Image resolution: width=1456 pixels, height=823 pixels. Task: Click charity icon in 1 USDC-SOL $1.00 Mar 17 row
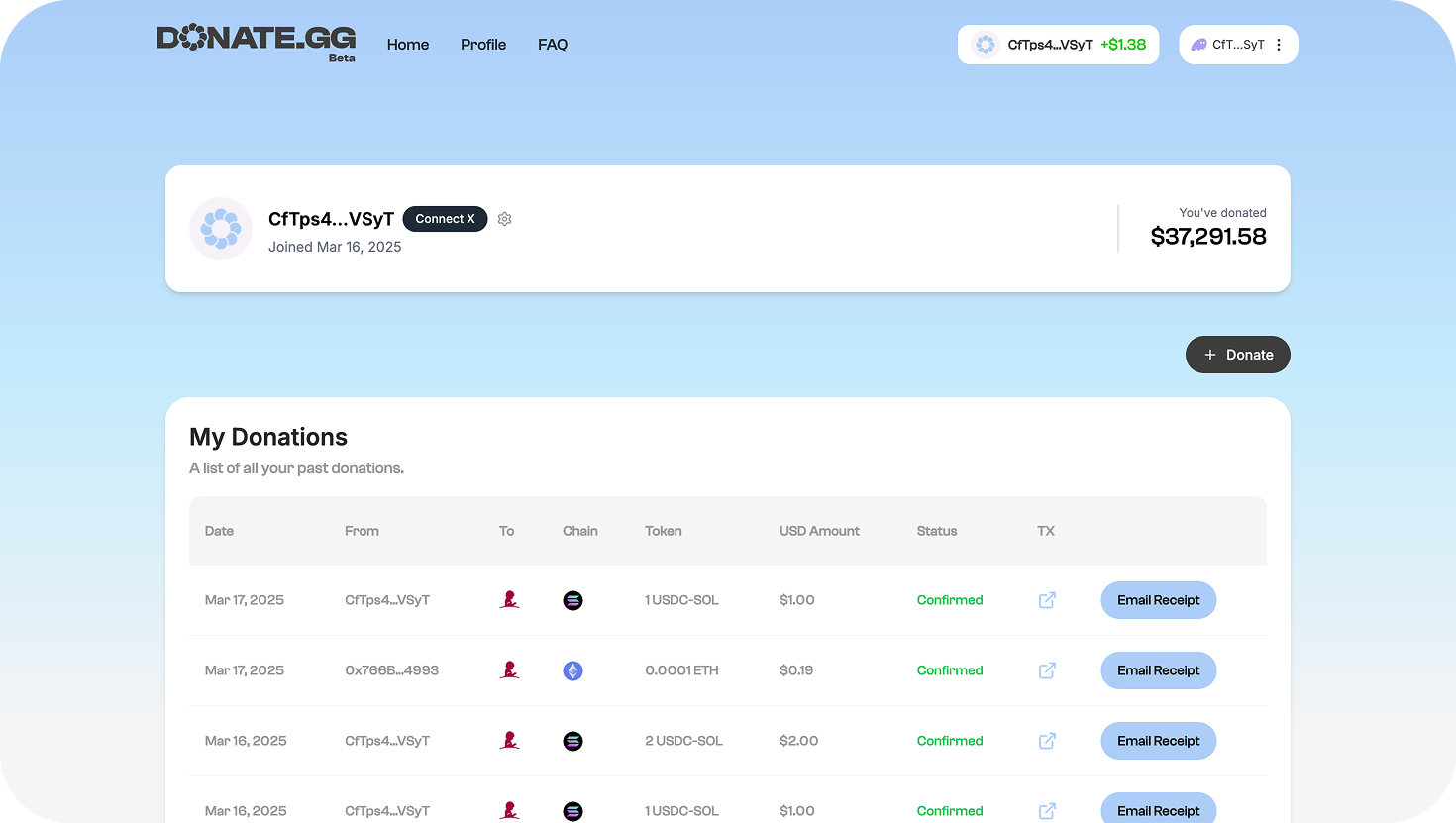pyautogui.click(x=510, y=599)
